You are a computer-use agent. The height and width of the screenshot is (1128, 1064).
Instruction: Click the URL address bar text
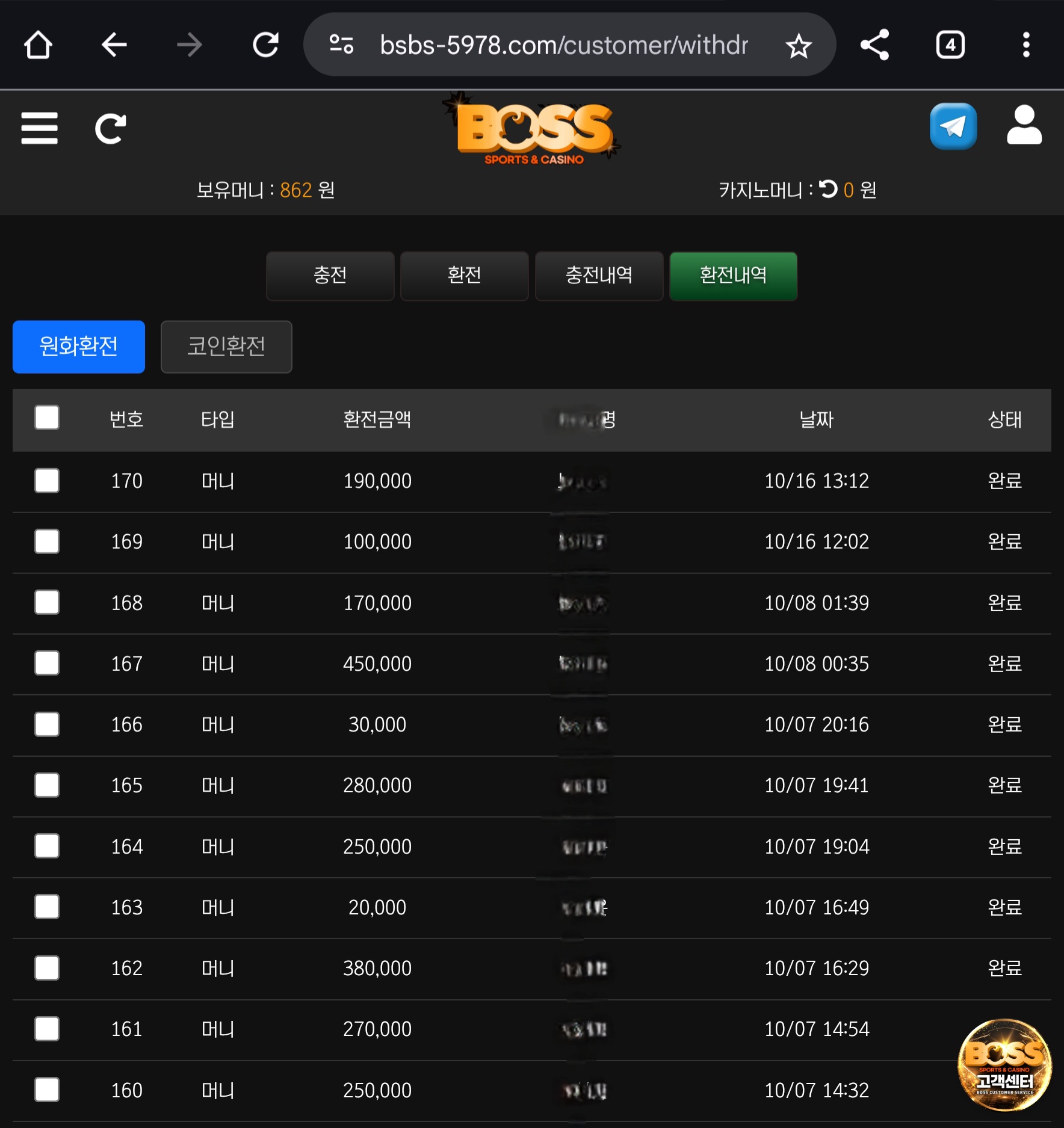[x=564, y=45]
